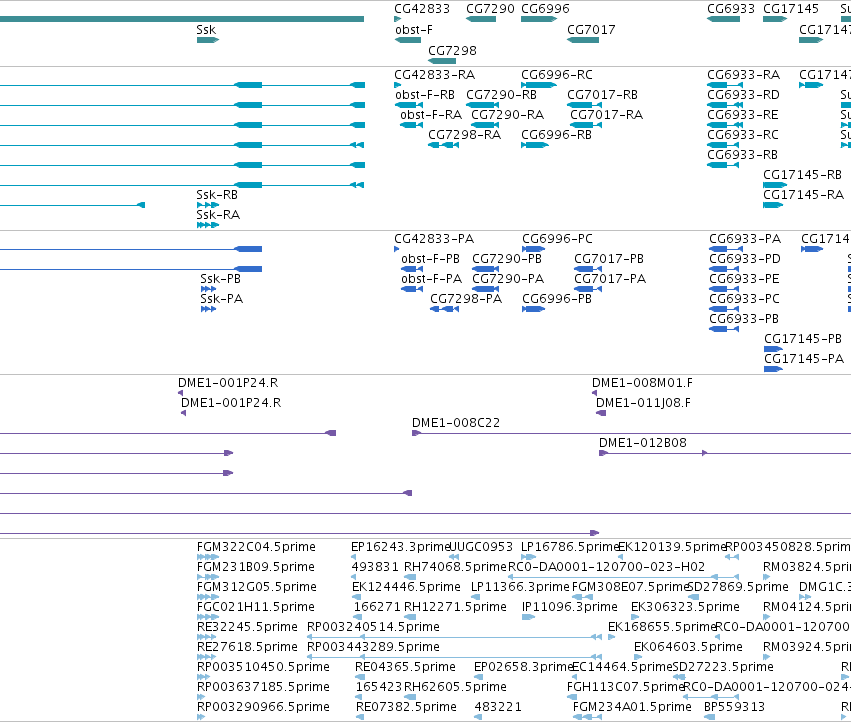Open EST RP003443289.5prime
The height and width of the screenshot is (722, 851).
pos(373,648)
